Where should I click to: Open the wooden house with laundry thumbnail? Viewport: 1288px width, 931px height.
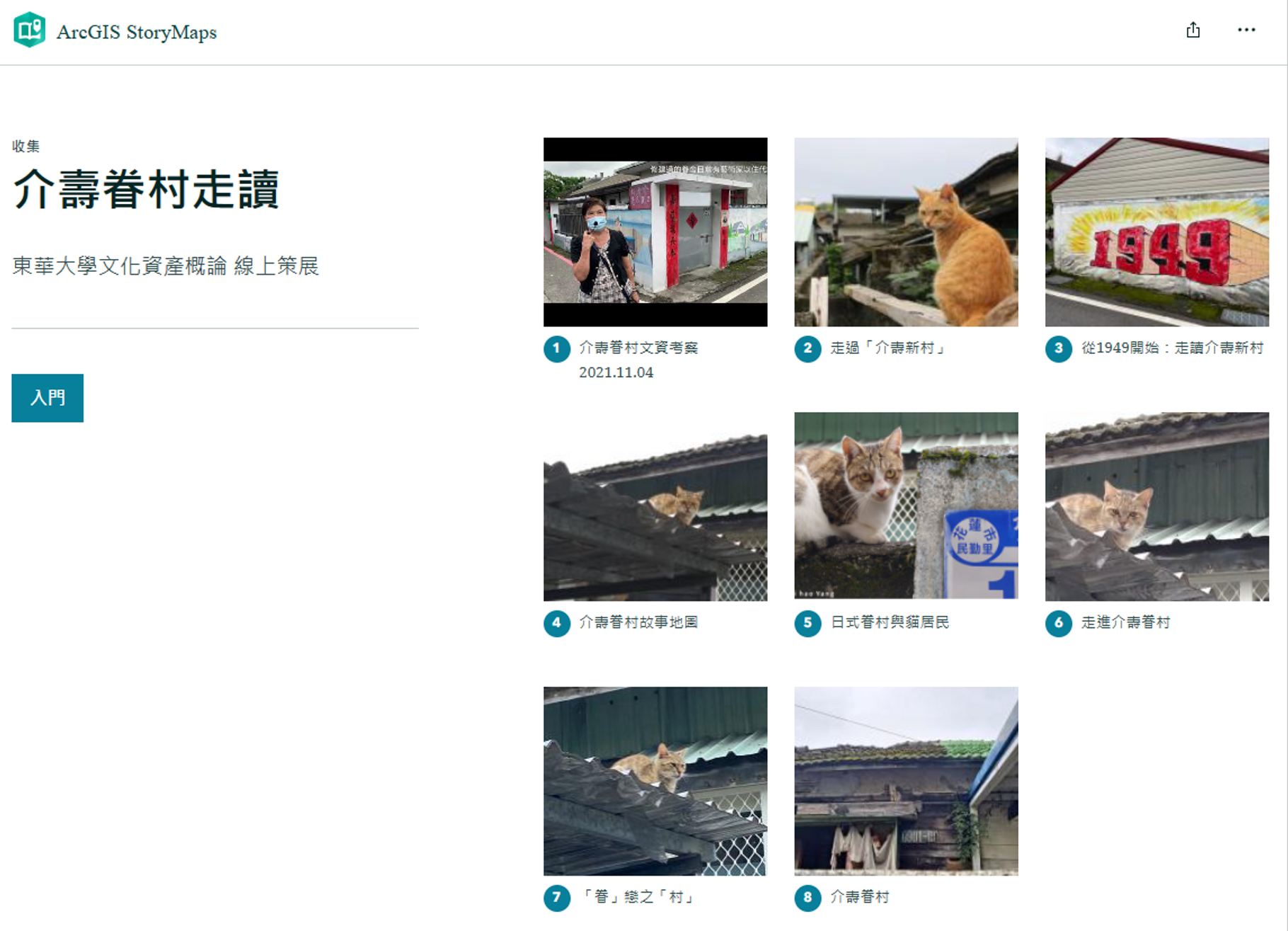(x=906, y=781)
